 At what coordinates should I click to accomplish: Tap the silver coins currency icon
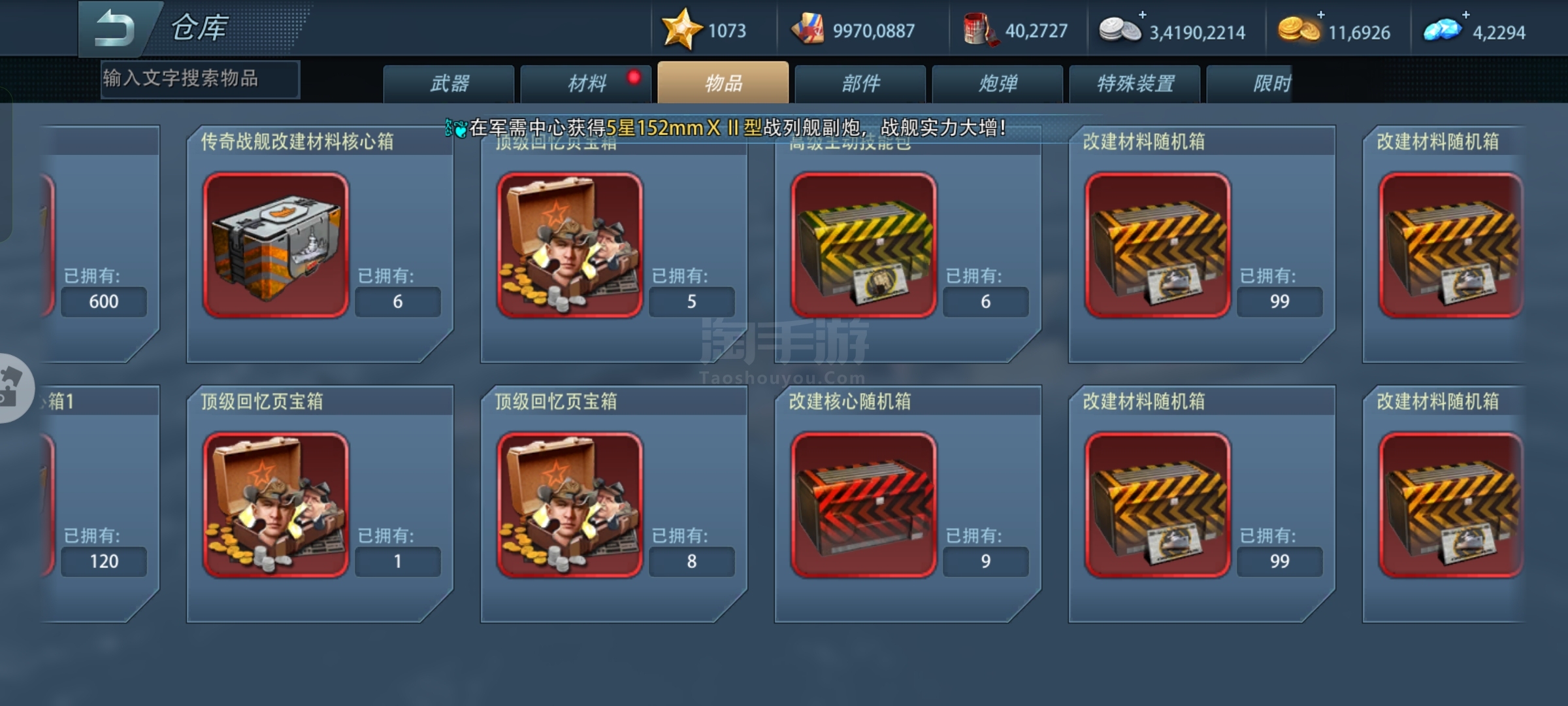pos(1120,30)
